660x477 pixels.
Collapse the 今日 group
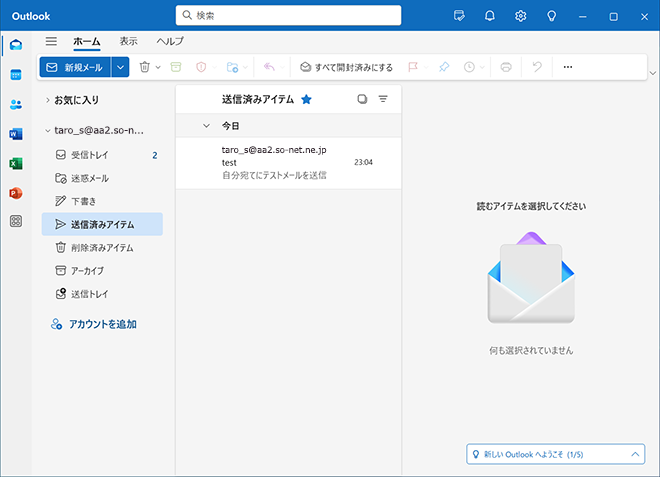tap(206, 126)
